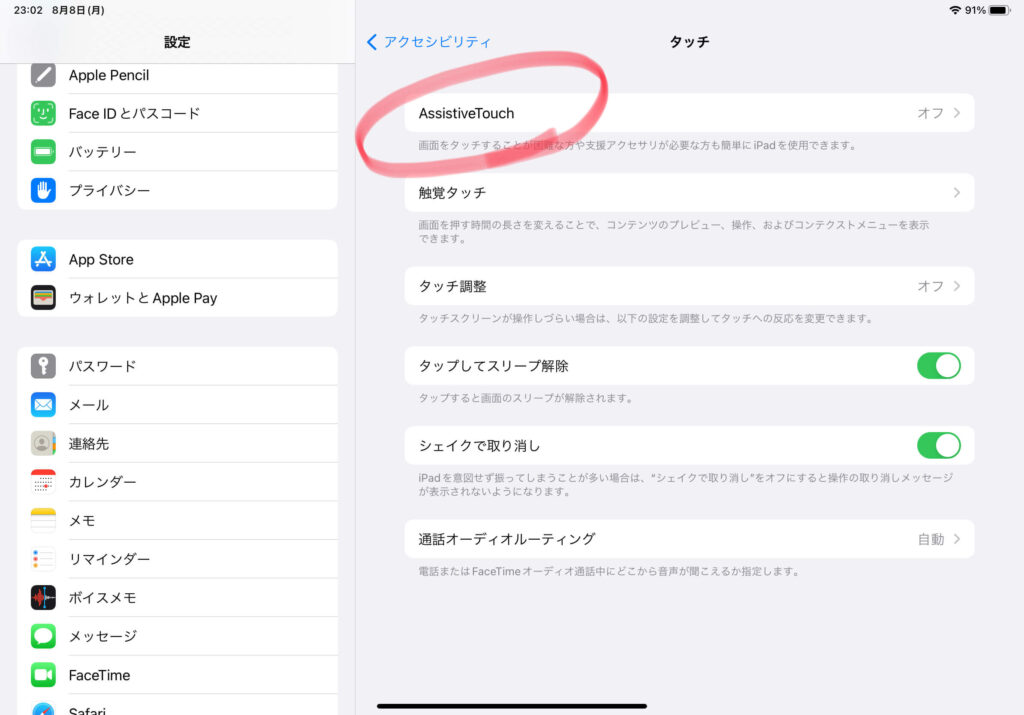Tap the 設定 sidebar title
This screenshot has height=715, width=1024.
177,42
